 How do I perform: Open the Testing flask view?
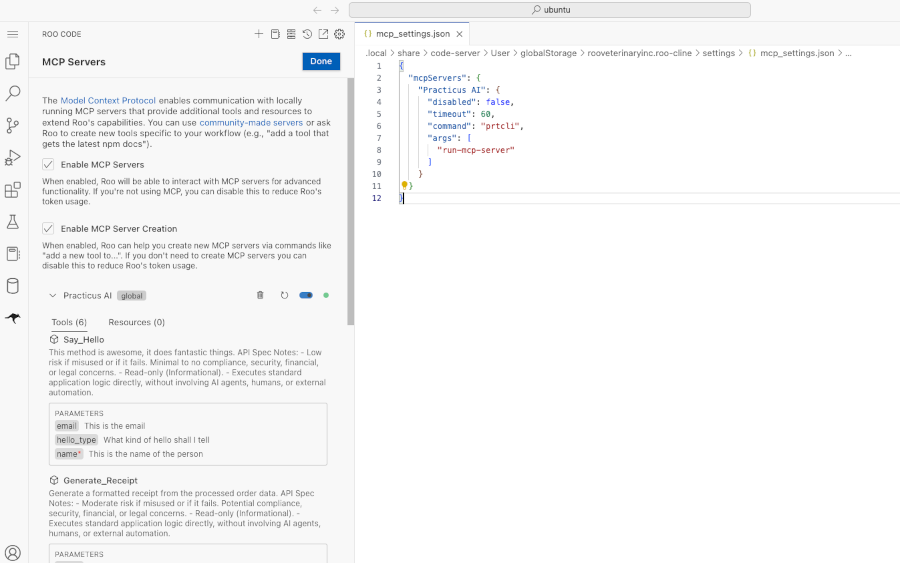click(x=13, y=222)
